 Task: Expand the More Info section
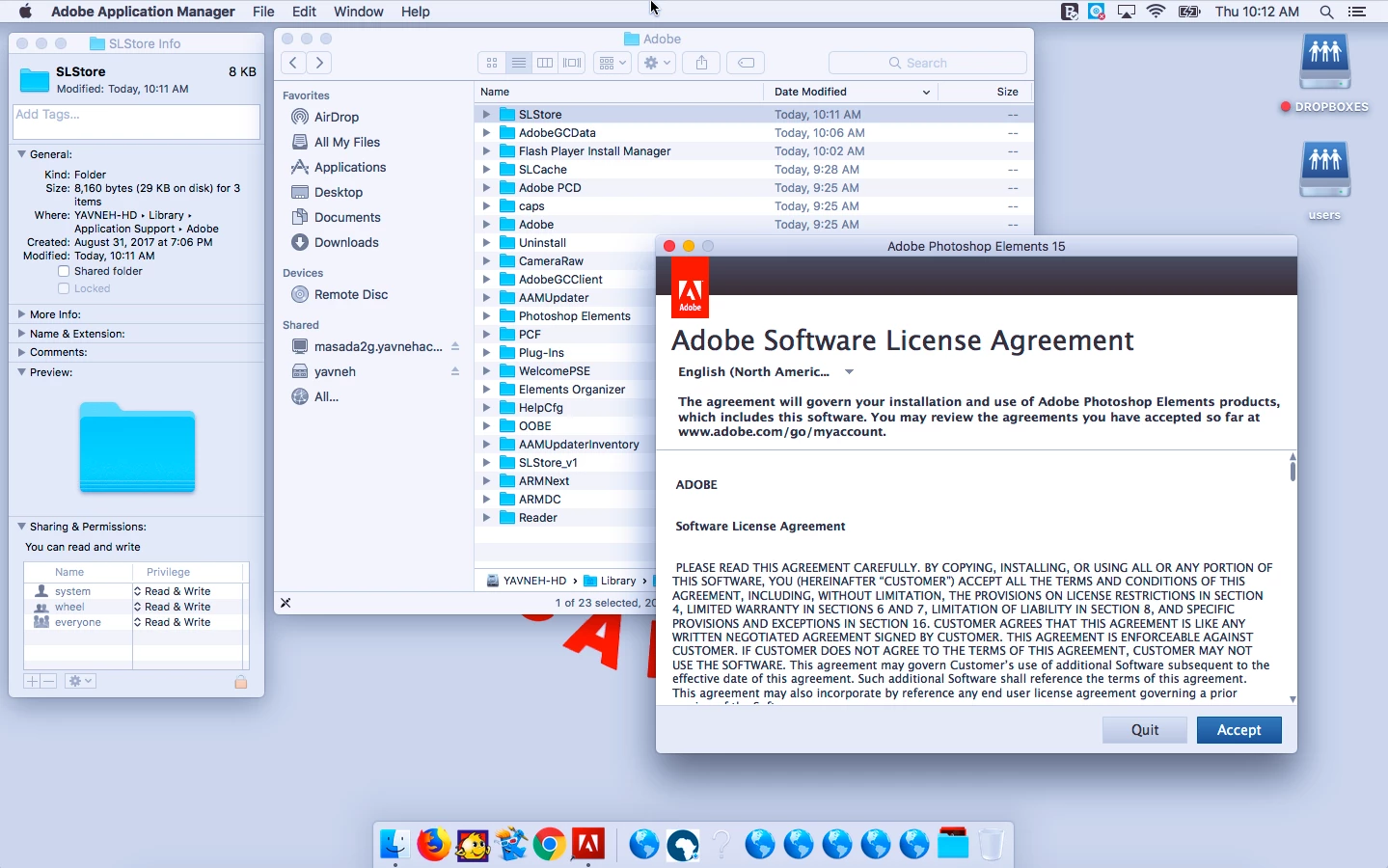(21, 314)
